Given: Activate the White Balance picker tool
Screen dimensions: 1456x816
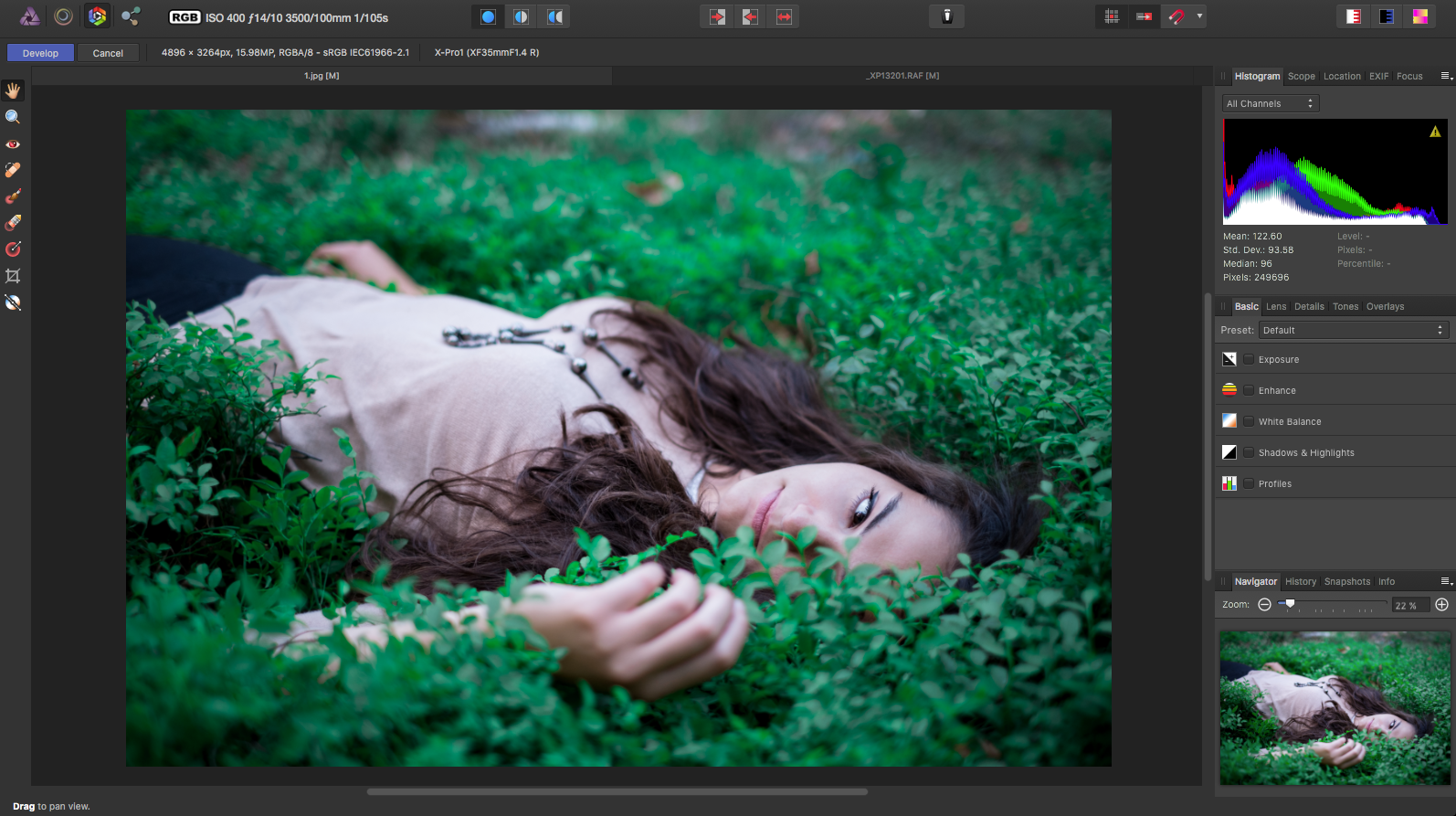Looking at the screenshot, I should [13, 302].
